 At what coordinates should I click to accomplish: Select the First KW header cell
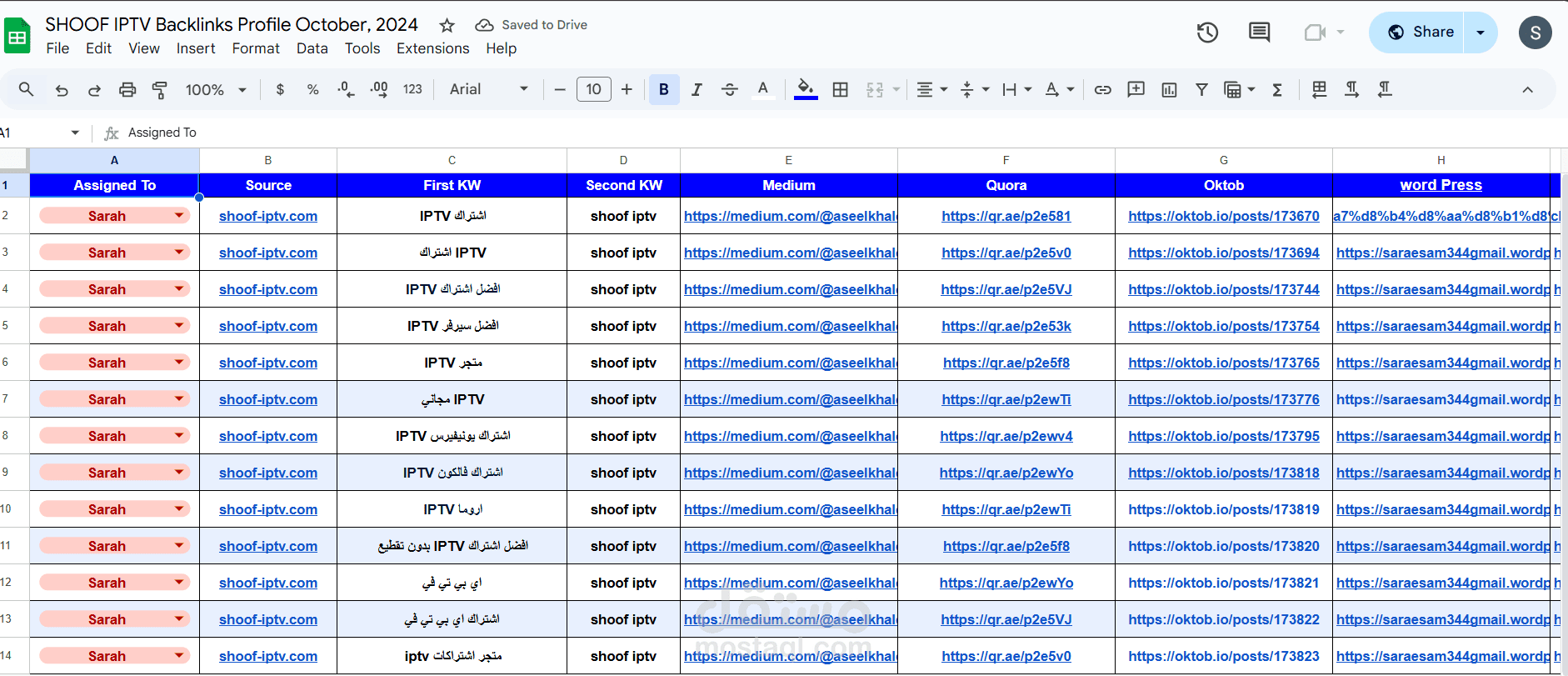tap(452, 185)
